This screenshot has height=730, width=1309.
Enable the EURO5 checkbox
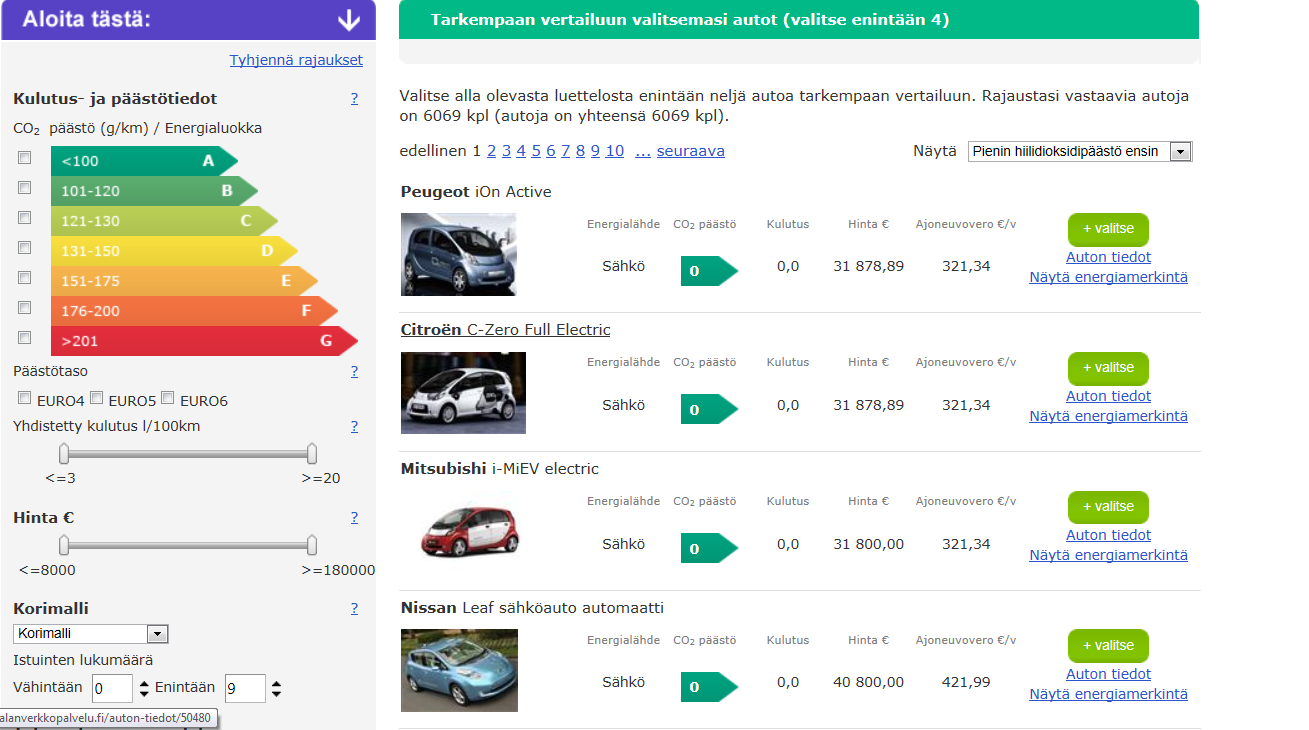coord(97,398)
